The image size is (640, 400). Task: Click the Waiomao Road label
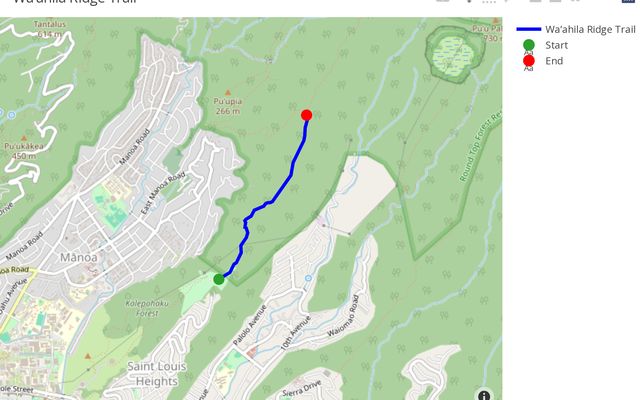click(344, 316)
